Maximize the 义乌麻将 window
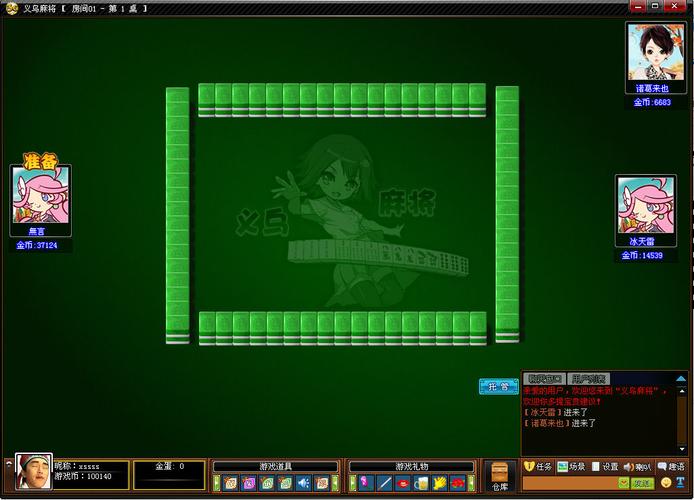694x500 pixels. coord(655,6)
